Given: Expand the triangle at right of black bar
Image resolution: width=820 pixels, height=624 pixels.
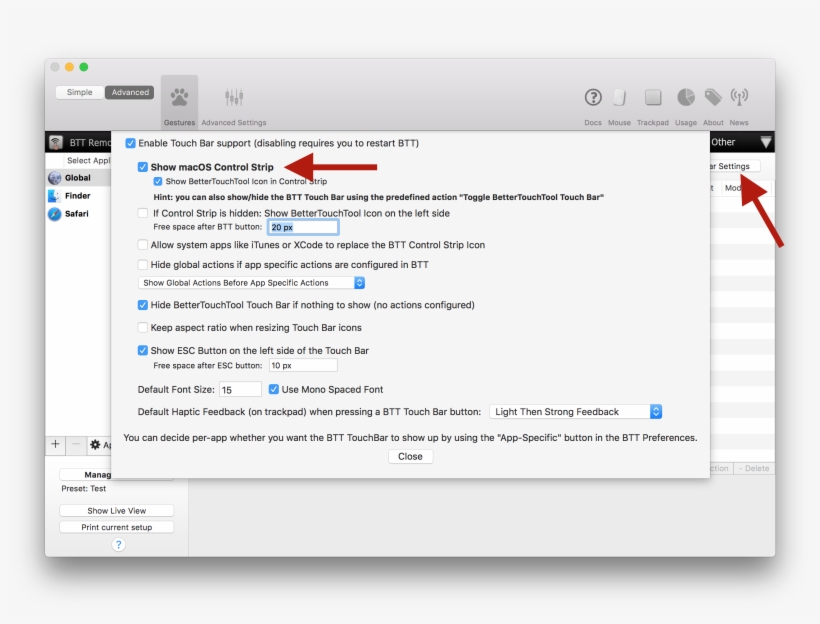Looking at the screenshot, I should coord(766,142).
